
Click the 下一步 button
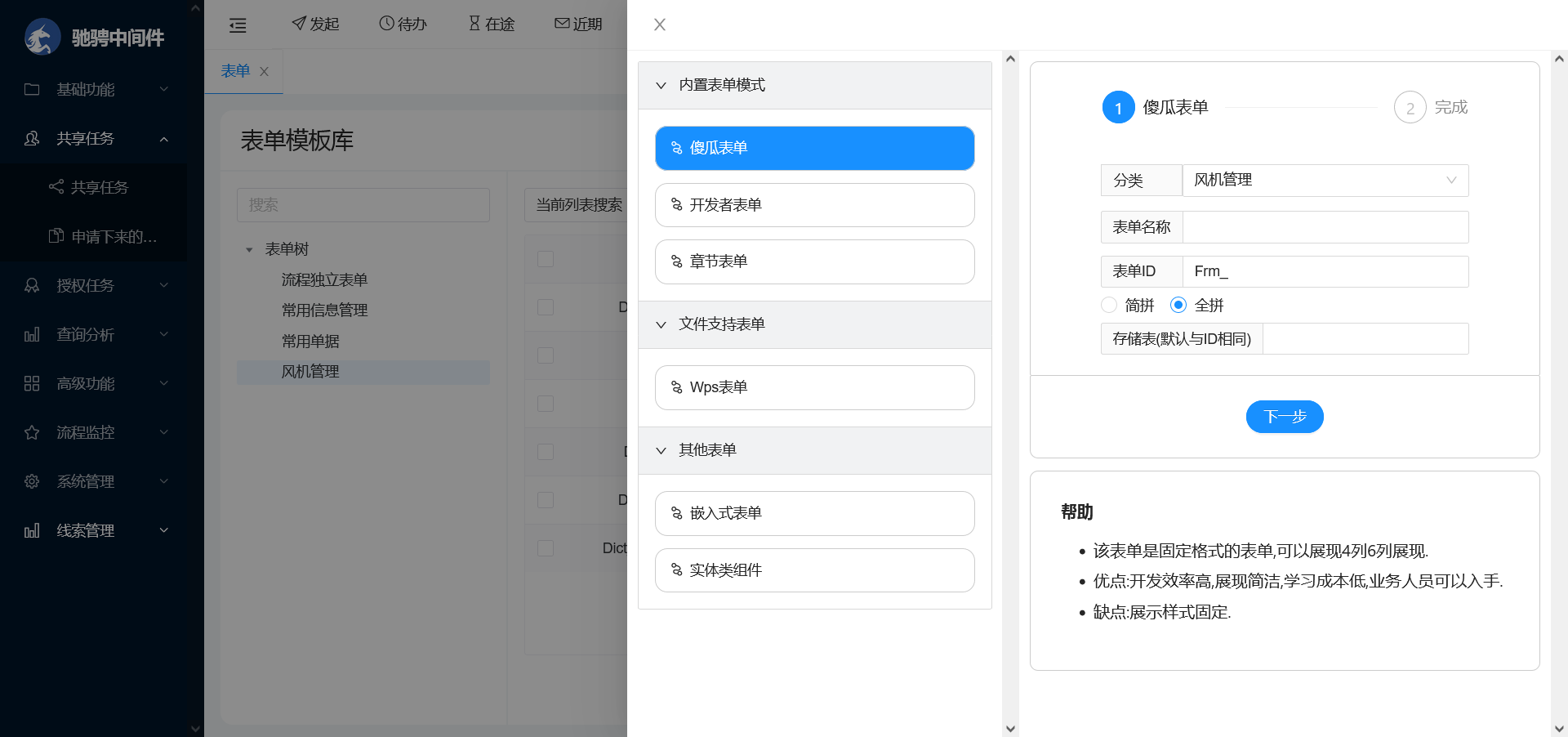[1284, 417]
